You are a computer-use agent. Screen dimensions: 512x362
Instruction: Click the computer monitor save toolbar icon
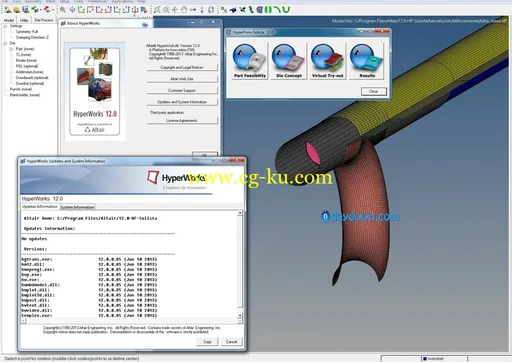(x=25, y=10)
